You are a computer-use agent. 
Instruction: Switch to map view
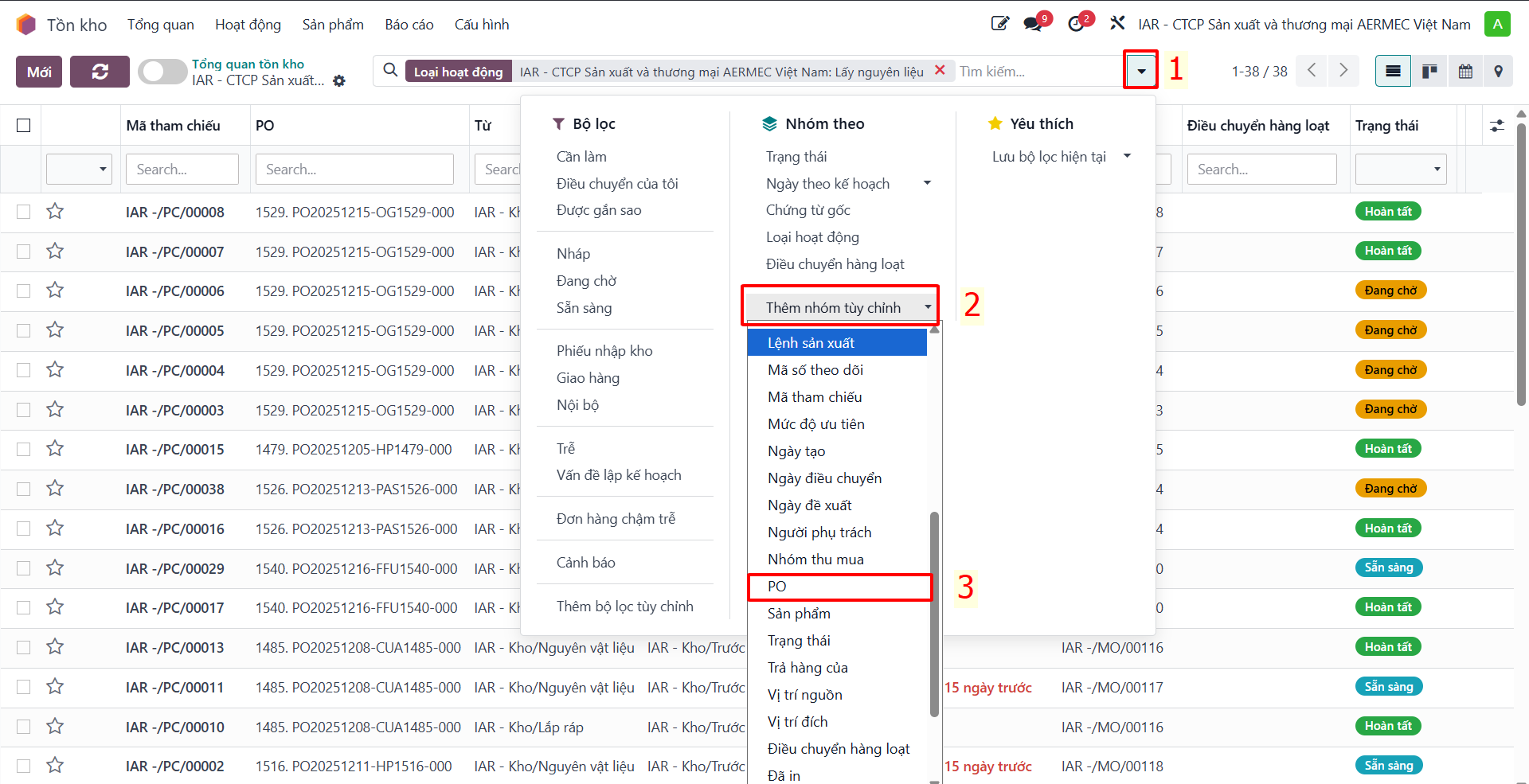click(x=1498, y=72)
